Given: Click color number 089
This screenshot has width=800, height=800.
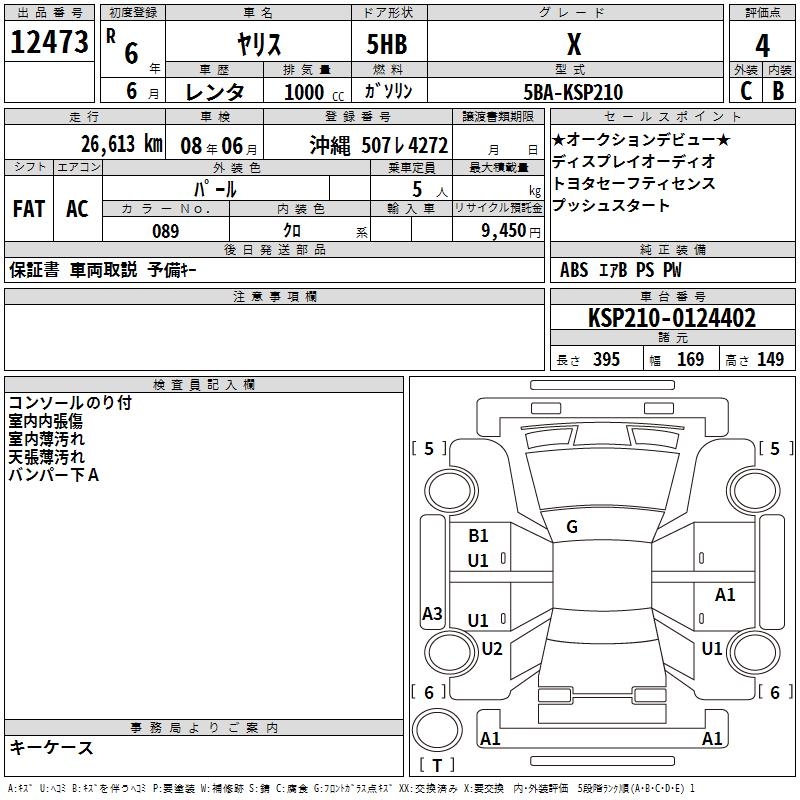Looking at the screenshot, I should click(x=166, y=231).
